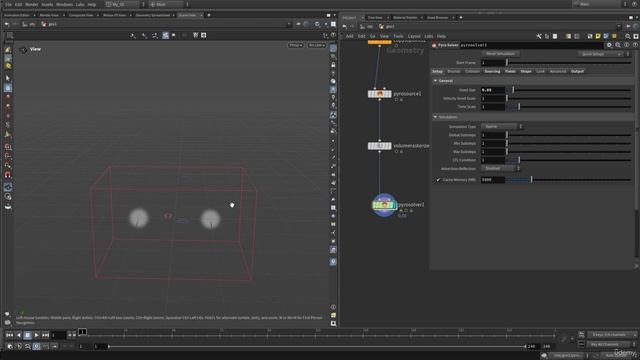Click the Select tool arrow in left toolbar

click(8, 78)
